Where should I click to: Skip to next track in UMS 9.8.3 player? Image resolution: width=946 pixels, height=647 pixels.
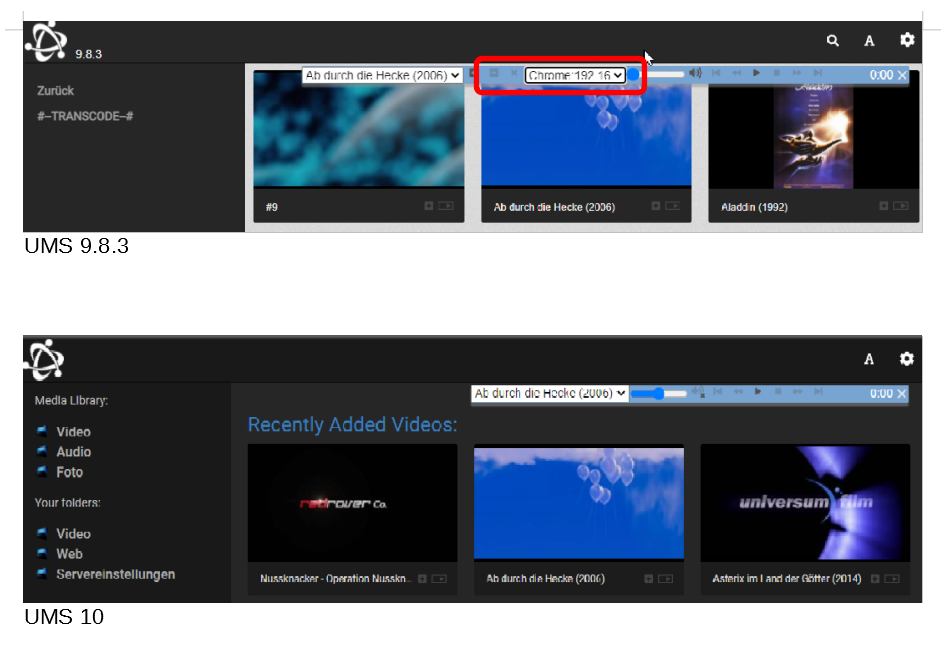pos(817,73)
